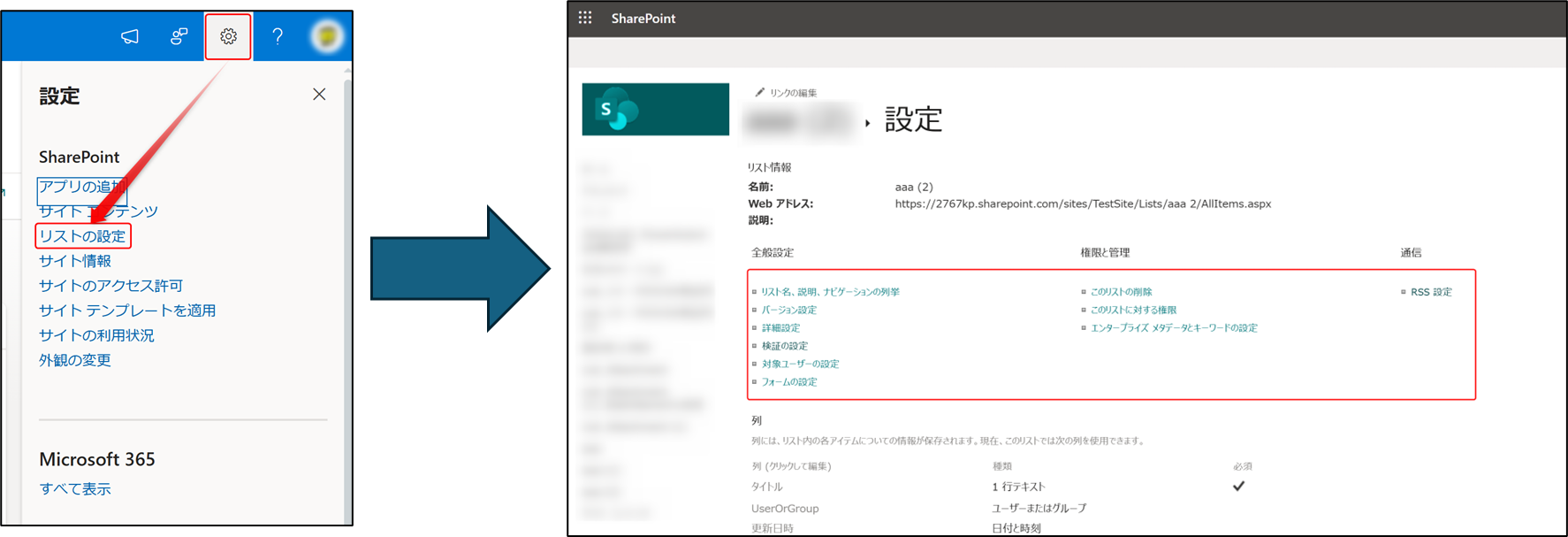This screenshot has width=1568, height=537.
Task: Click the ユーザーまたはグループ type cell
Action: tap(1039, 508)
